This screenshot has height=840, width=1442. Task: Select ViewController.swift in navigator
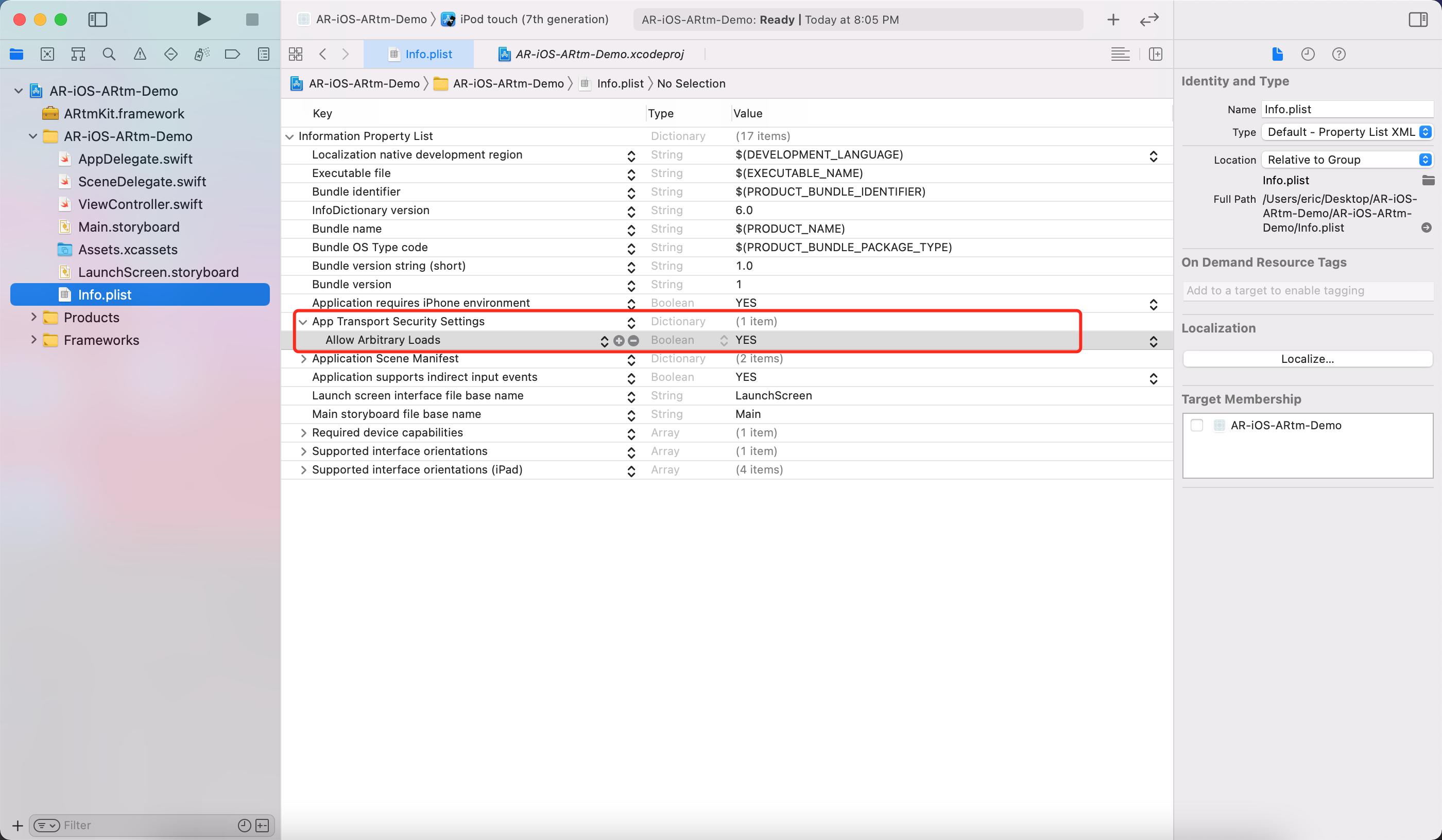(x=140, y=204)
